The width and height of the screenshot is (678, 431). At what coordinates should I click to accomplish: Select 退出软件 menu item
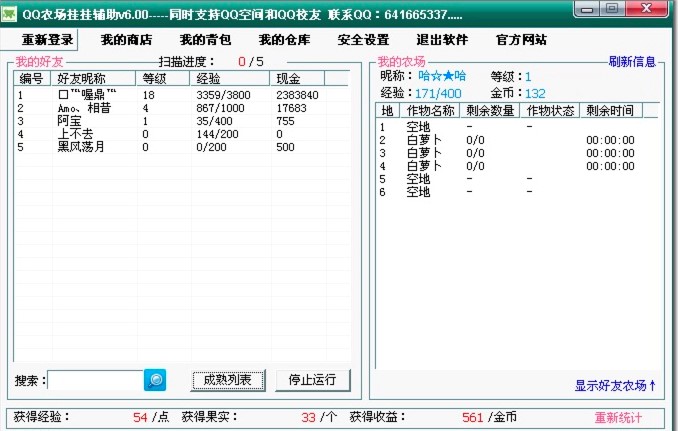pyautogui.click(x=442, y=40)
